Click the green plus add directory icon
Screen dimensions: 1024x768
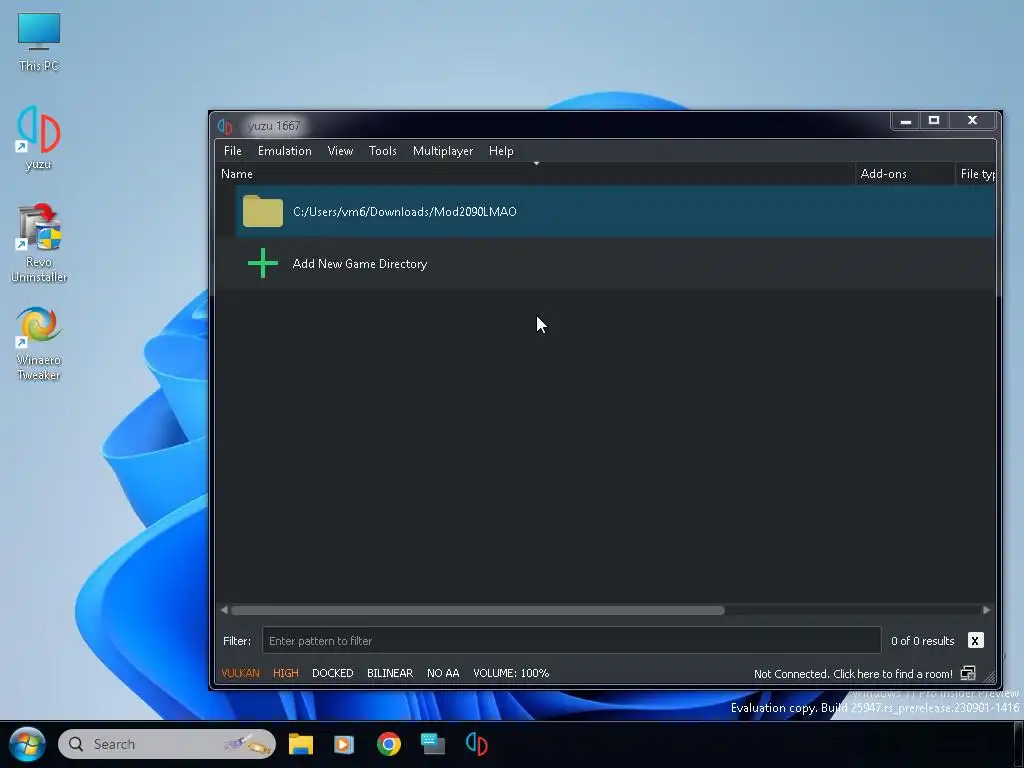point(263,263)
